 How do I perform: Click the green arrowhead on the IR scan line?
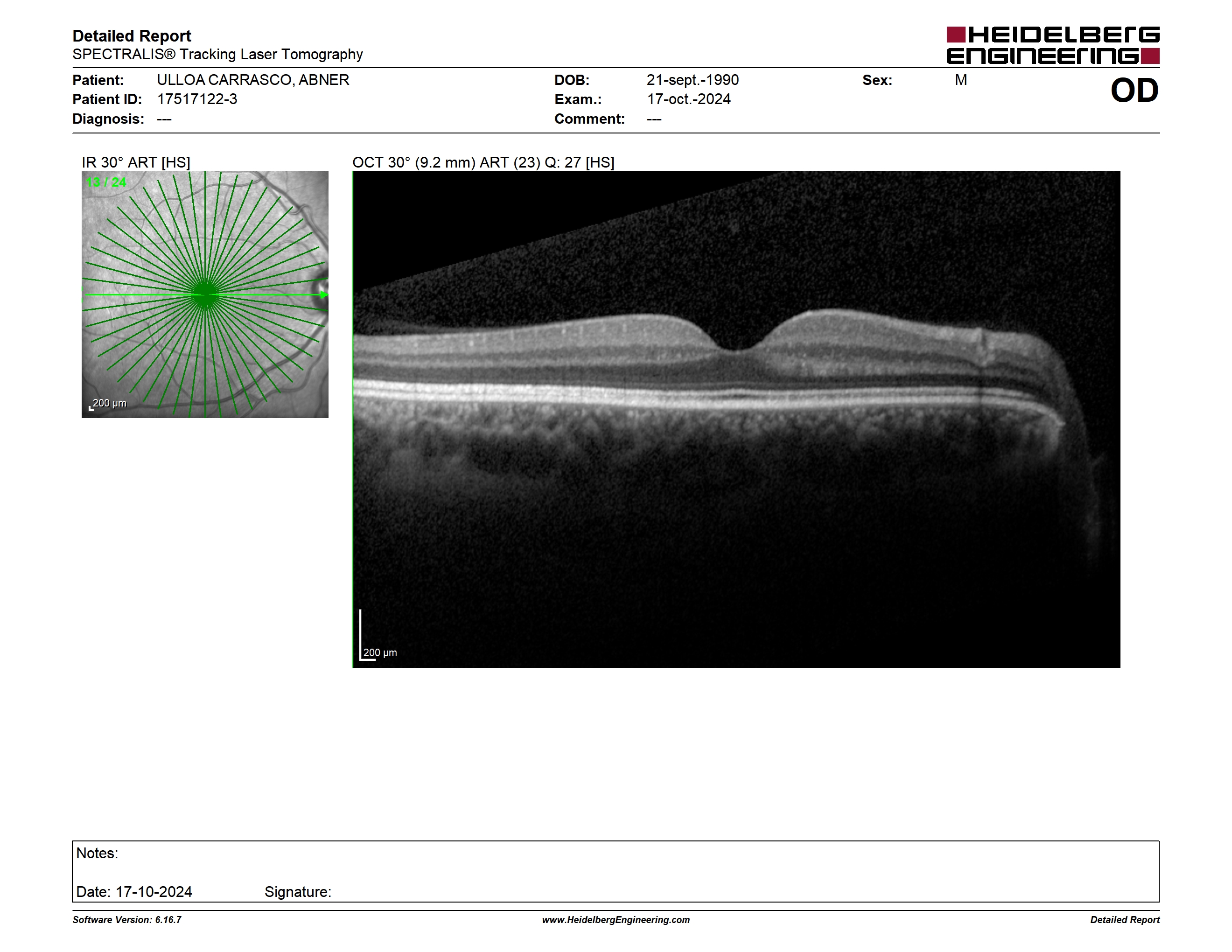click(324, 294)
